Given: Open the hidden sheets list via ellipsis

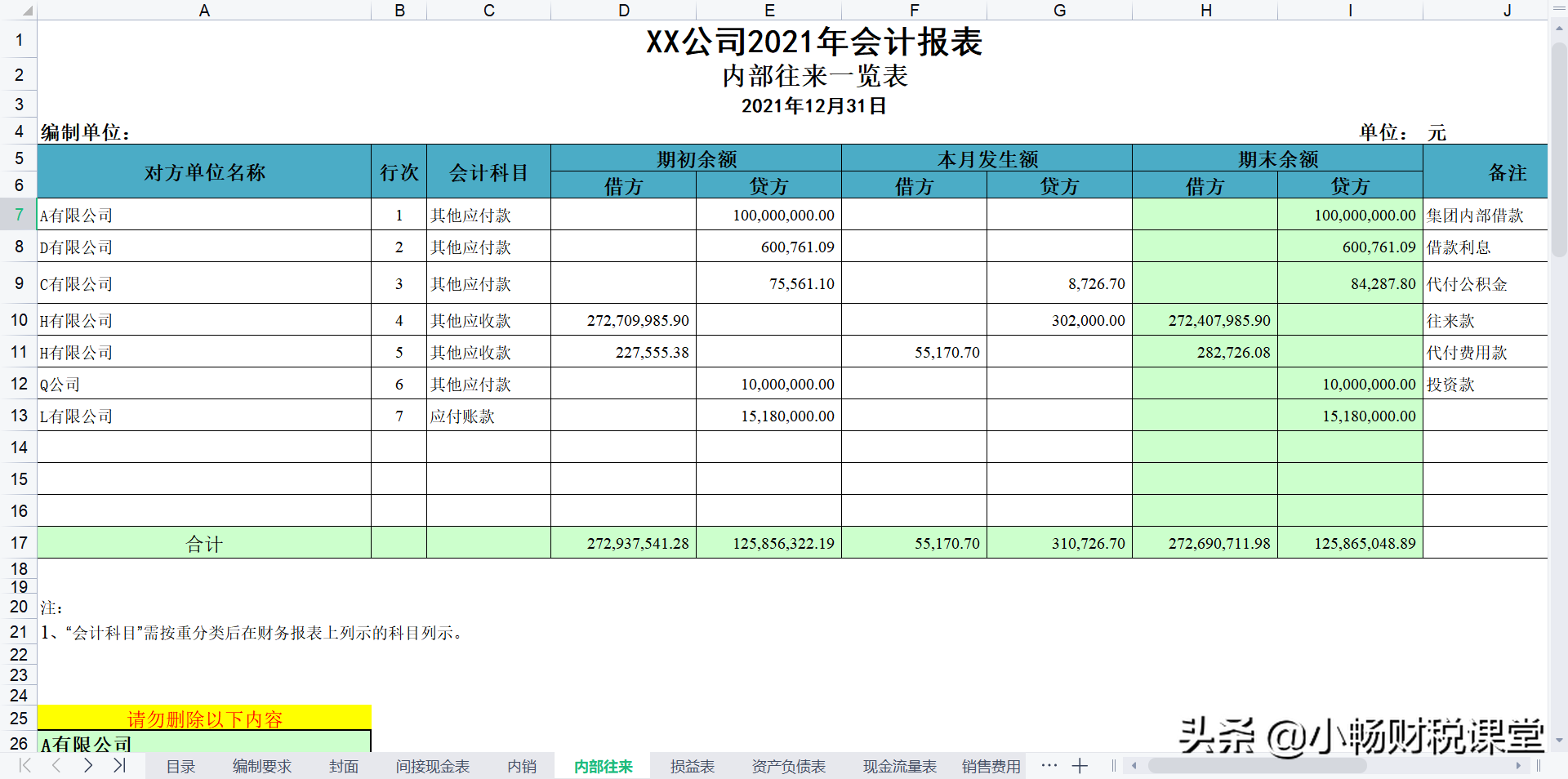Looking at the screenshot, I should [x=1049, y=766].
